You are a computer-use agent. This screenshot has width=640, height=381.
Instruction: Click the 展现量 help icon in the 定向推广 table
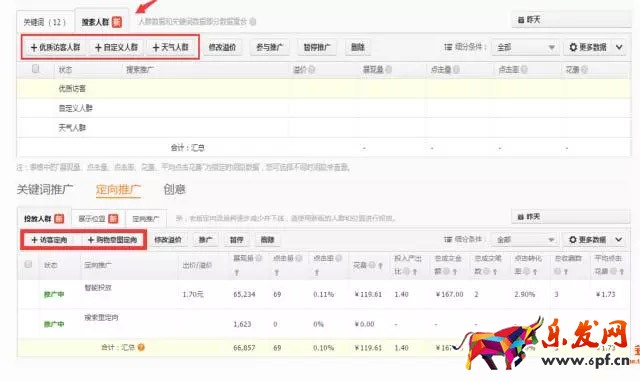coord(259,258)
